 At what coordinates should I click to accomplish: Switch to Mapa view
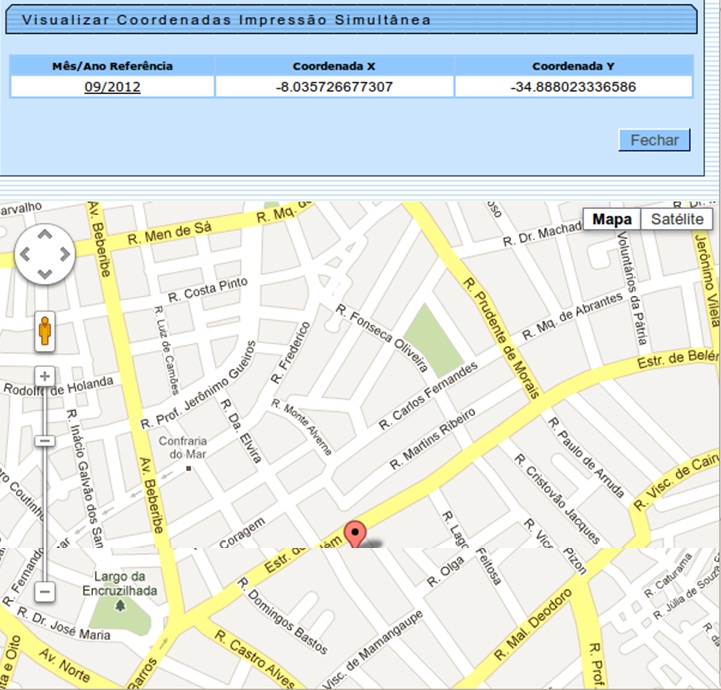click(x=612, y=220)
